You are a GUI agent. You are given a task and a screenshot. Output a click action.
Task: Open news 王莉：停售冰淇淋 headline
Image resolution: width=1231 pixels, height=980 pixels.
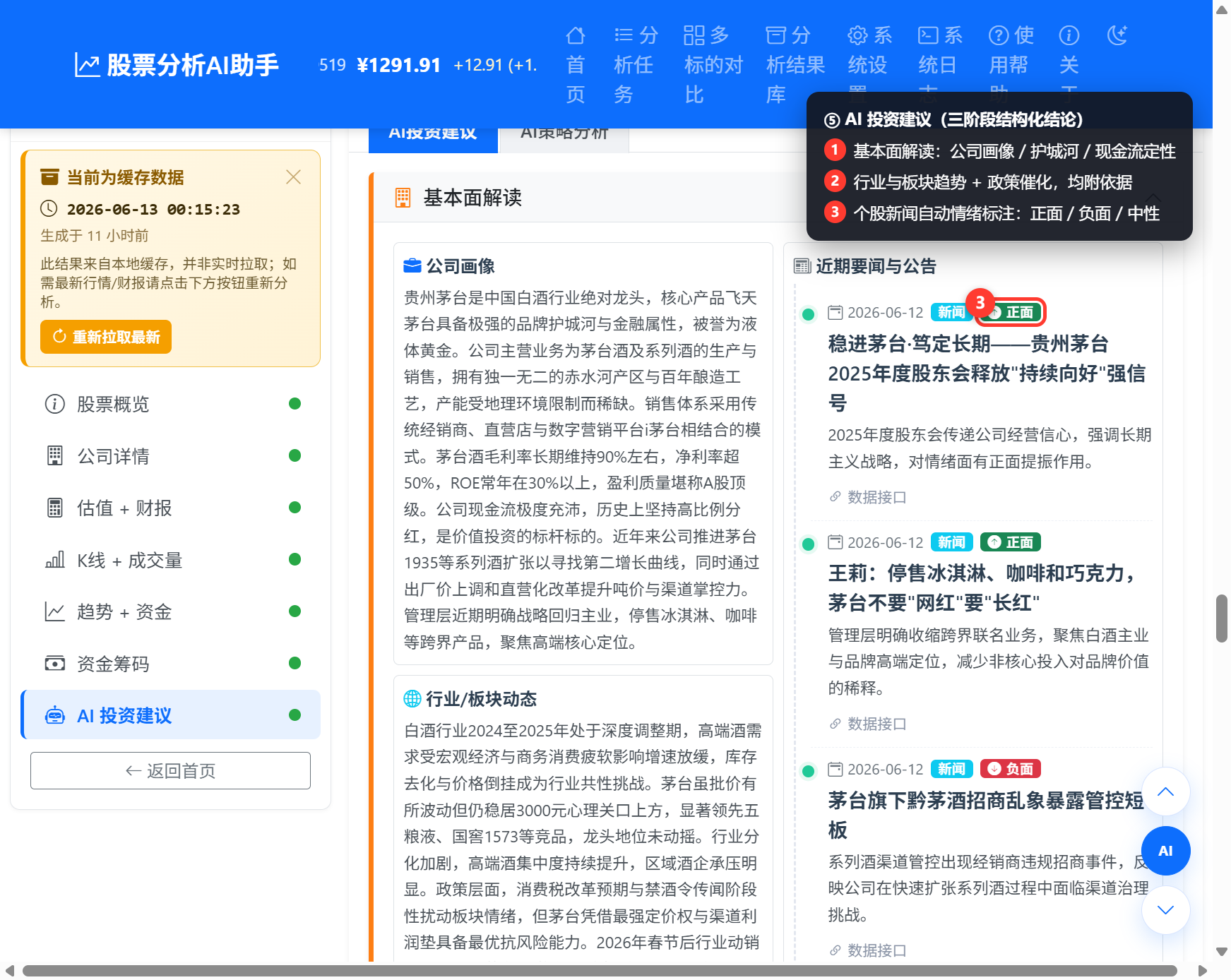point(983,587)
